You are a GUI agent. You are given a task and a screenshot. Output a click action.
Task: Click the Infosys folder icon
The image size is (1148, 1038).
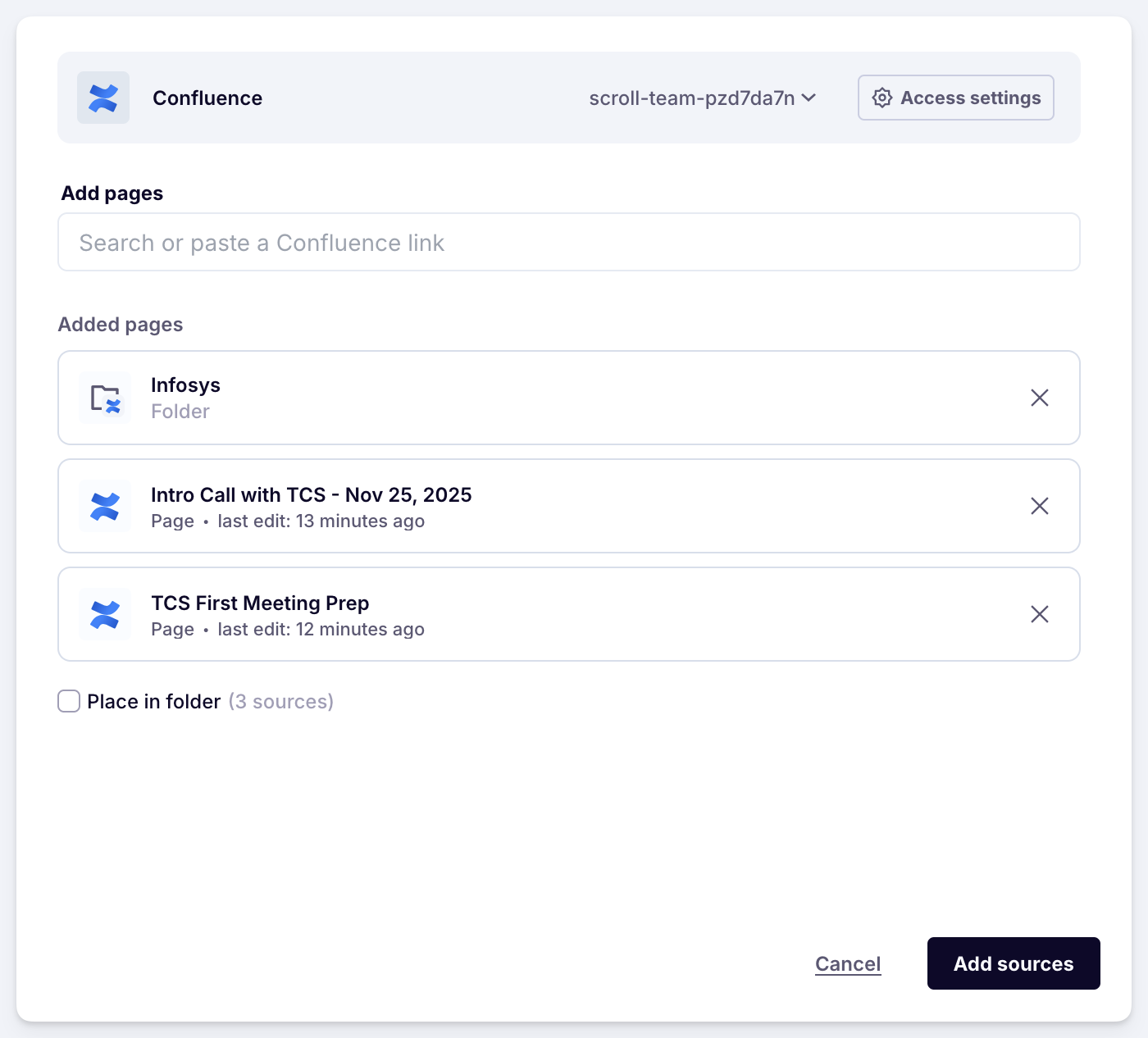(105, 398)
